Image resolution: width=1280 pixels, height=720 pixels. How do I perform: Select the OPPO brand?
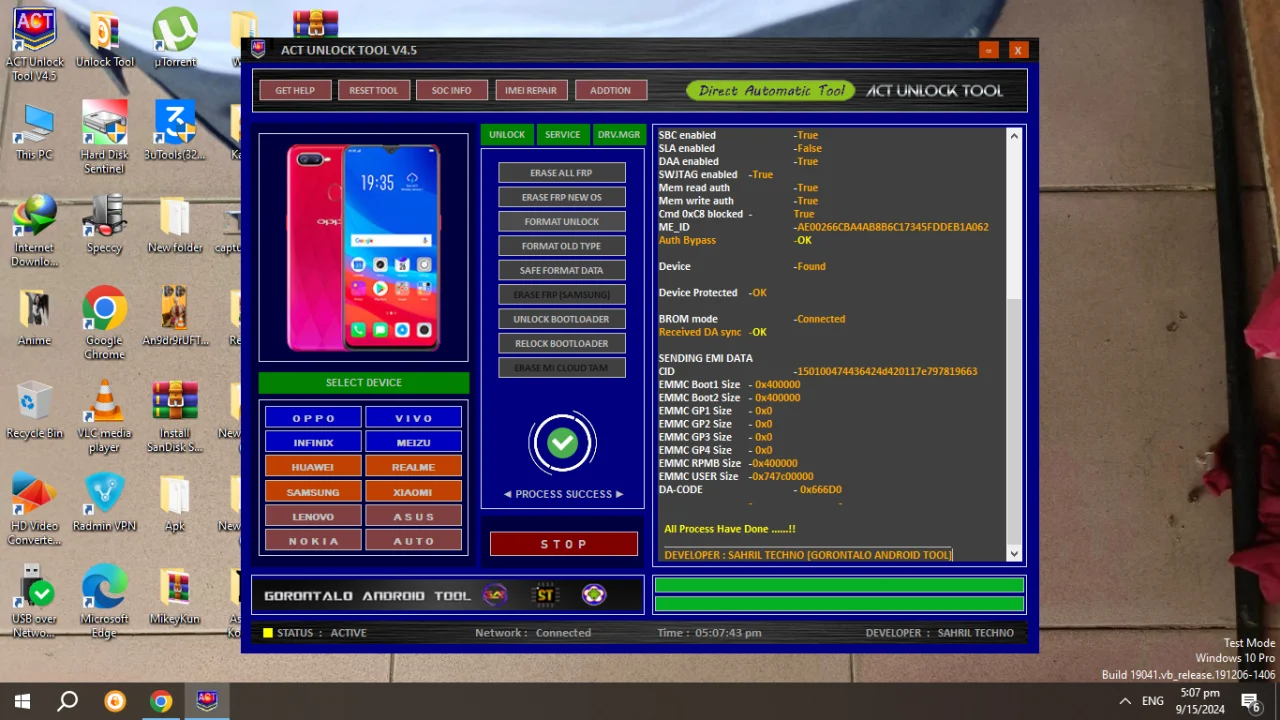pos(314,418)
